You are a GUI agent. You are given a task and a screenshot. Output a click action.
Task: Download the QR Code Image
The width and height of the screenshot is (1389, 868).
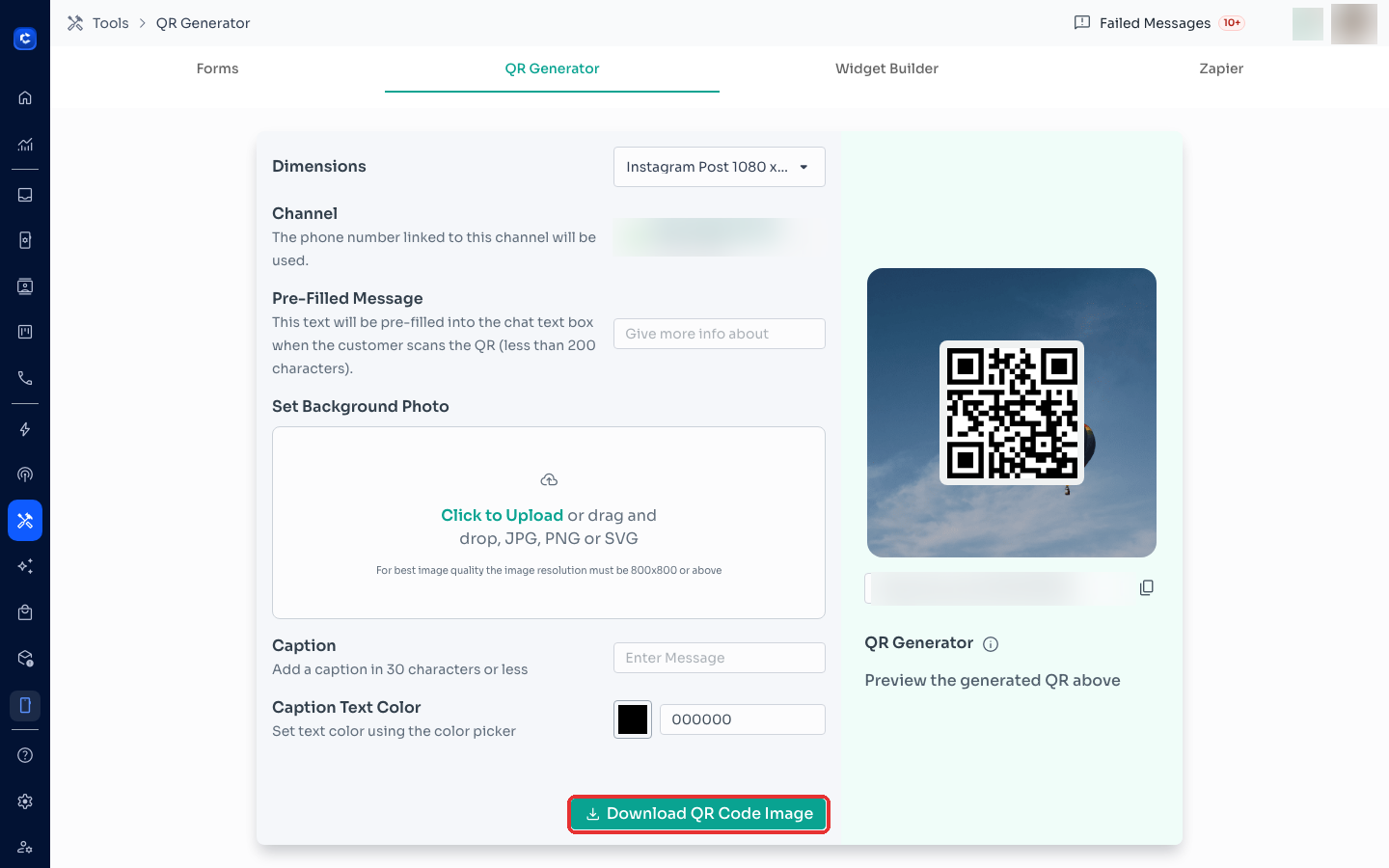pyautogui.click(x=699, y=814)
